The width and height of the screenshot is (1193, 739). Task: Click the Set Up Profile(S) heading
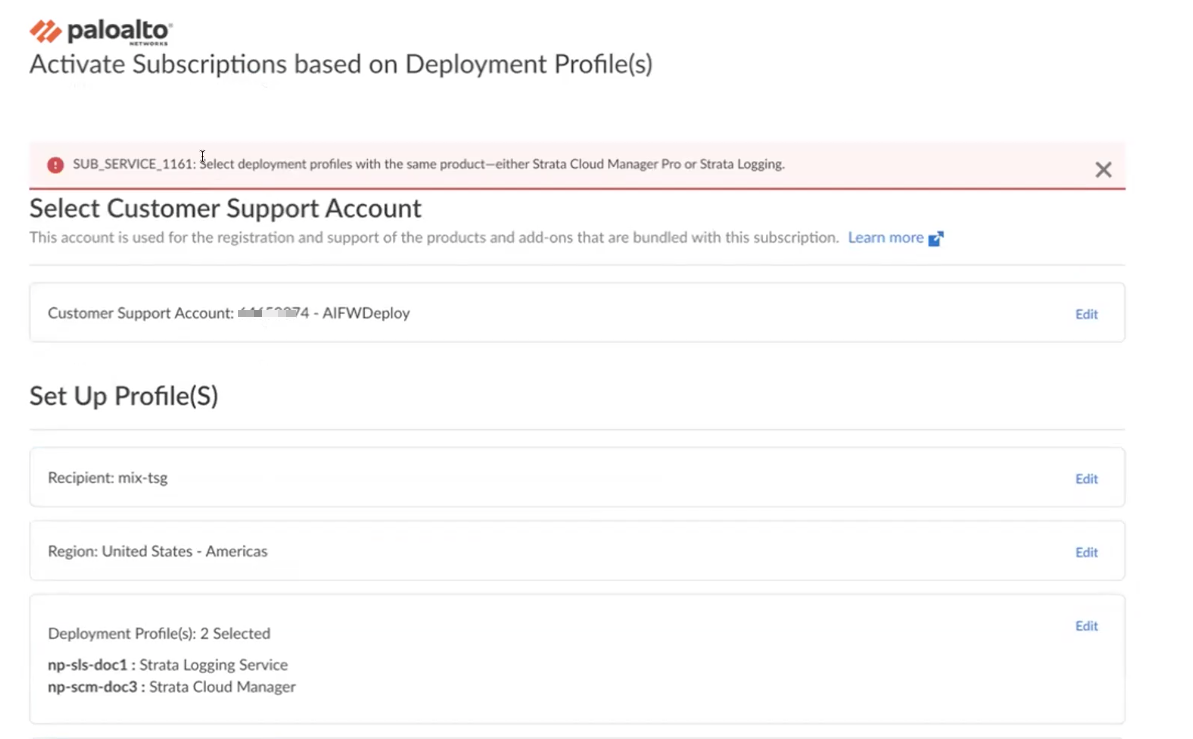(124, 396)
